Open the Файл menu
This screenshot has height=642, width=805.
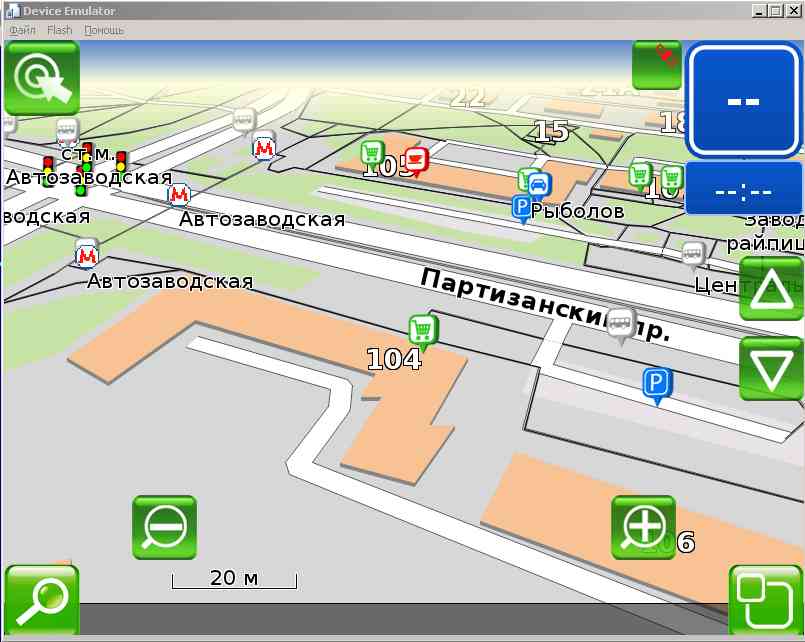[x=22, y=30]
